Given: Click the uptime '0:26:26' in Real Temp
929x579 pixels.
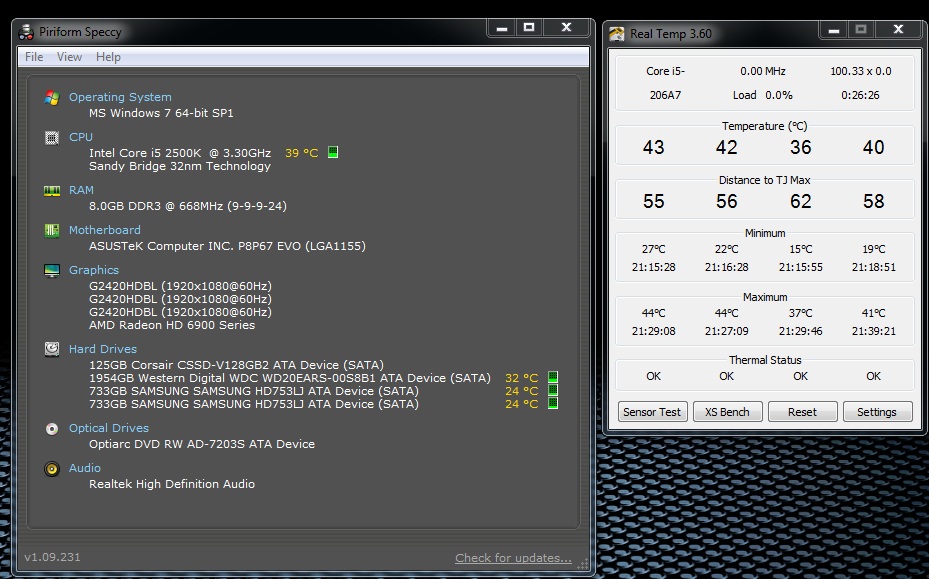Looking at the screenshot, I should 860,95.
